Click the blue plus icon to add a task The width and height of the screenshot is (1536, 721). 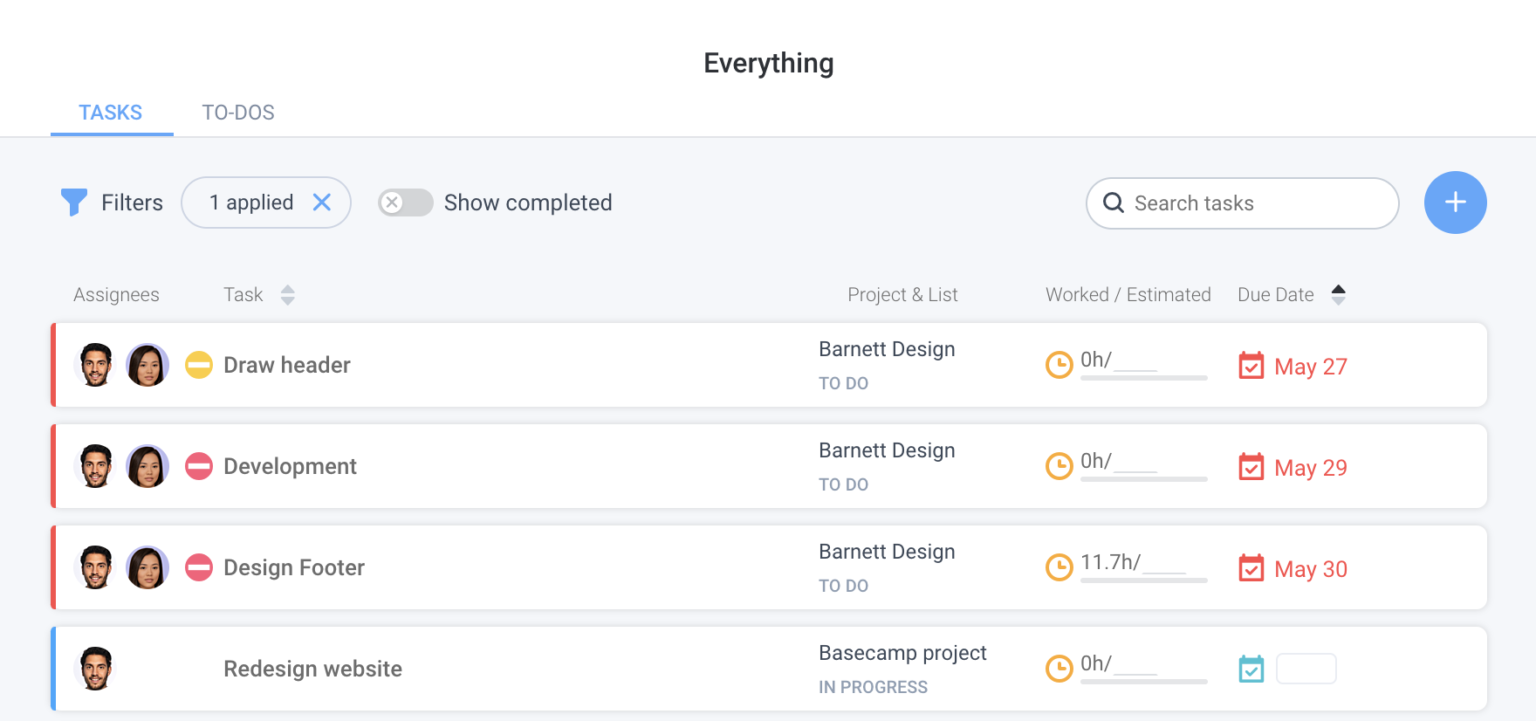1455,202
